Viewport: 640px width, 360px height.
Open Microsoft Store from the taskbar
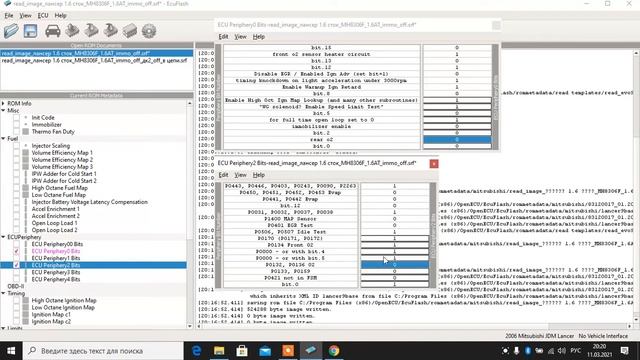pos(242,351)
